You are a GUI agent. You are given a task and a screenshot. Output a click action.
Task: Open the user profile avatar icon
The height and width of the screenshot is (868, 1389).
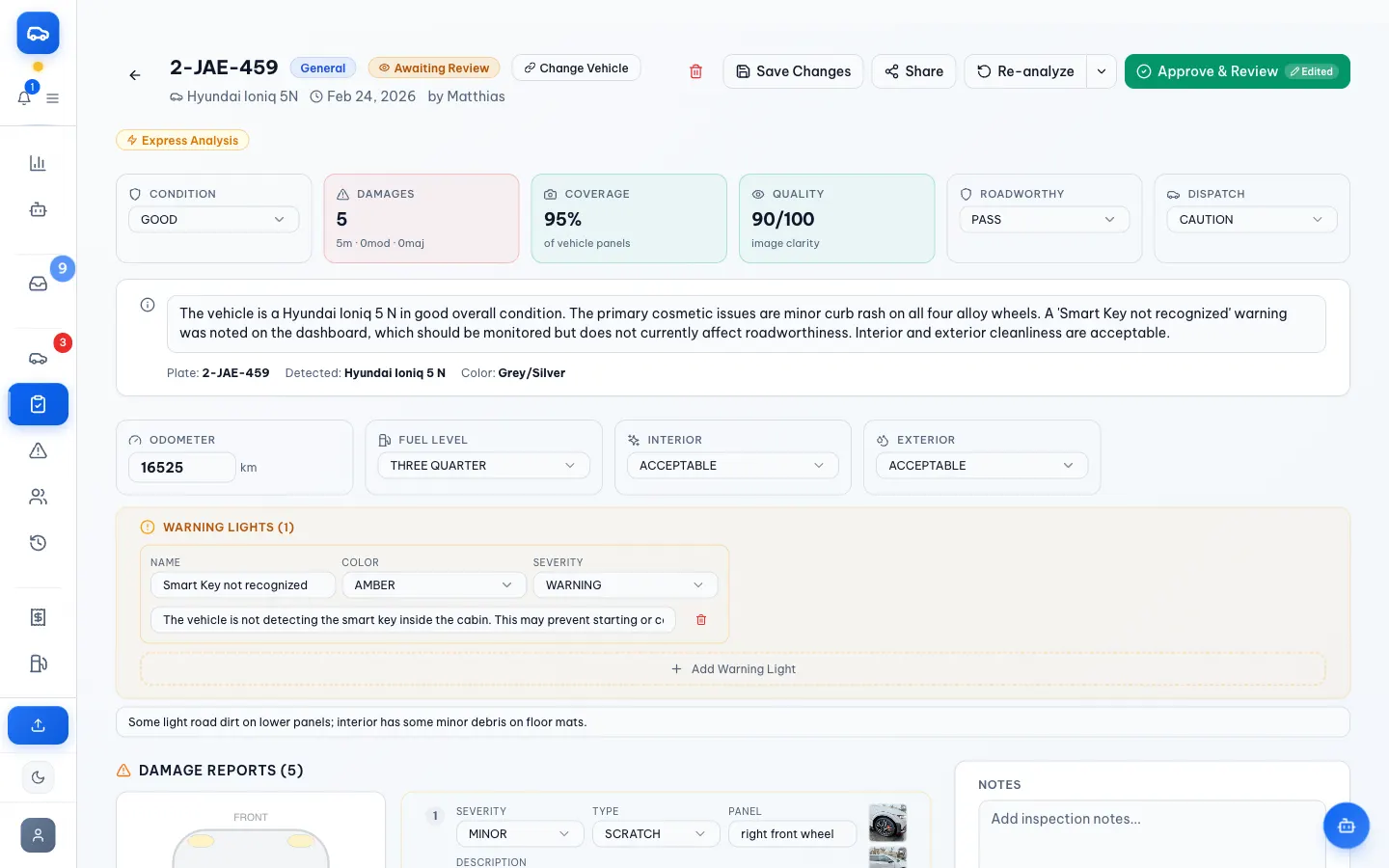click(38, 835)
